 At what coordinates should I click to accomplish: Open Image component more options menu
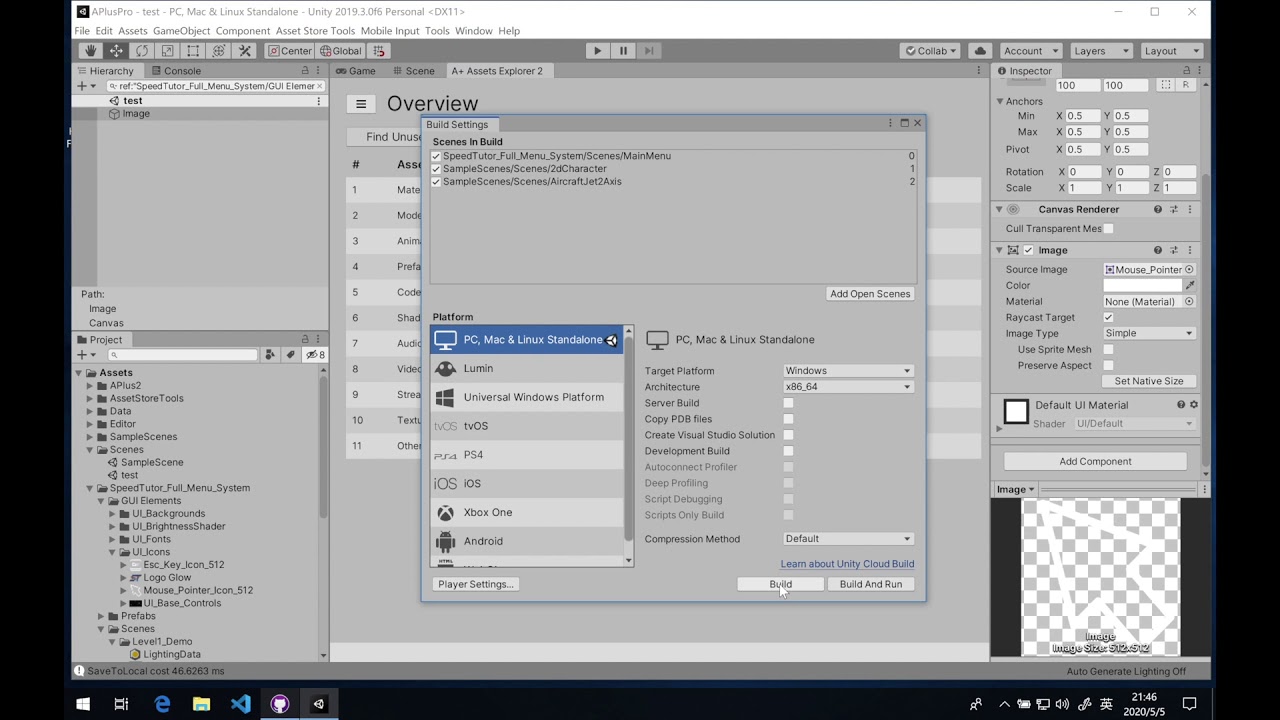1189,250
